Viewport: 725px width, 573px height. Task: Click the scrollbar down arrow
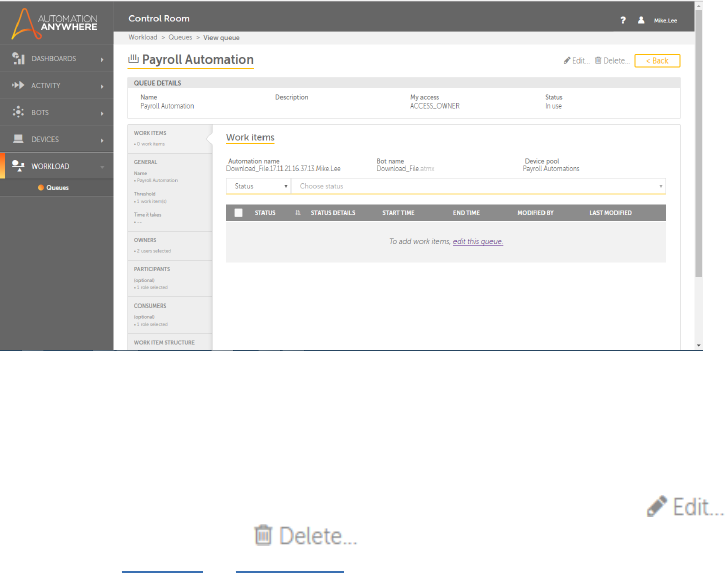click(699, 345)
